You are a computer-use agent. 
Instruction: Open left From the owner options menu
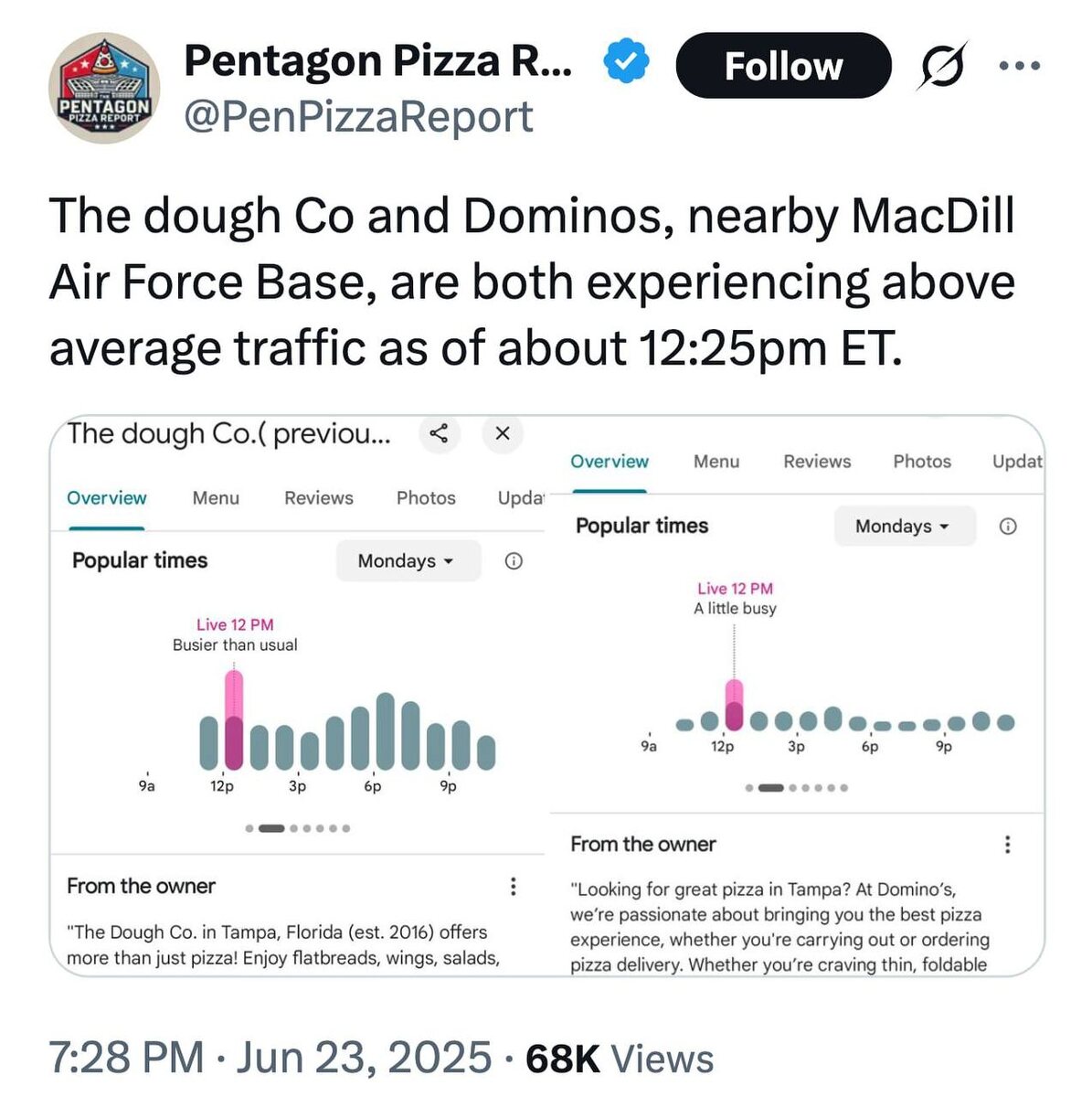pos(514,886)
